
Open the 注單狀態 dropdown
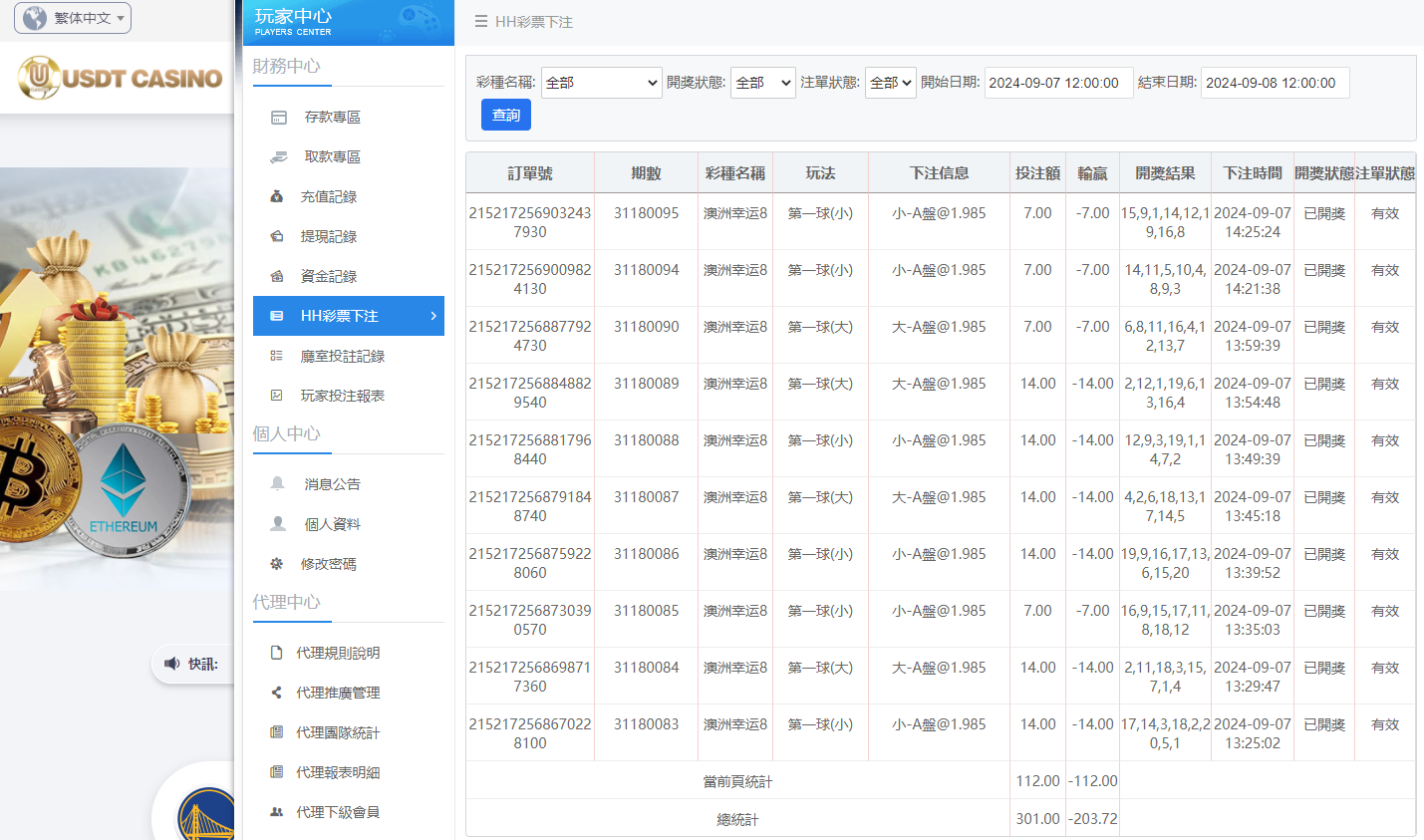tap(890, 84)
